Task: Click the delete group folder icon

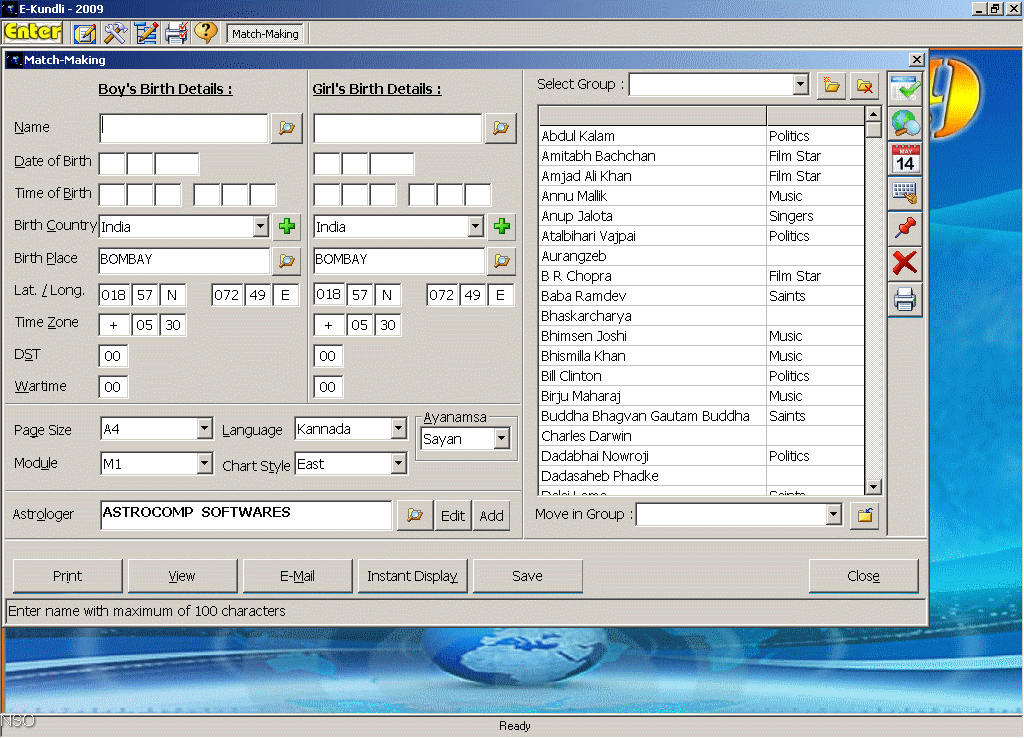Action: coord(864,86)
